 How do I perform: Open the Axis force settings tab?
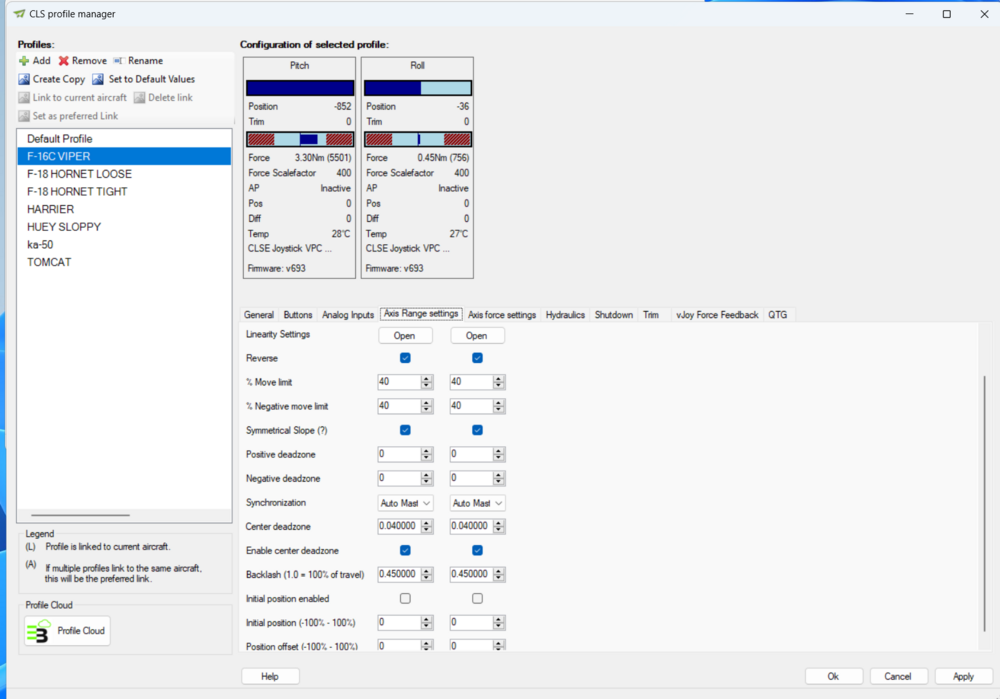502,314
